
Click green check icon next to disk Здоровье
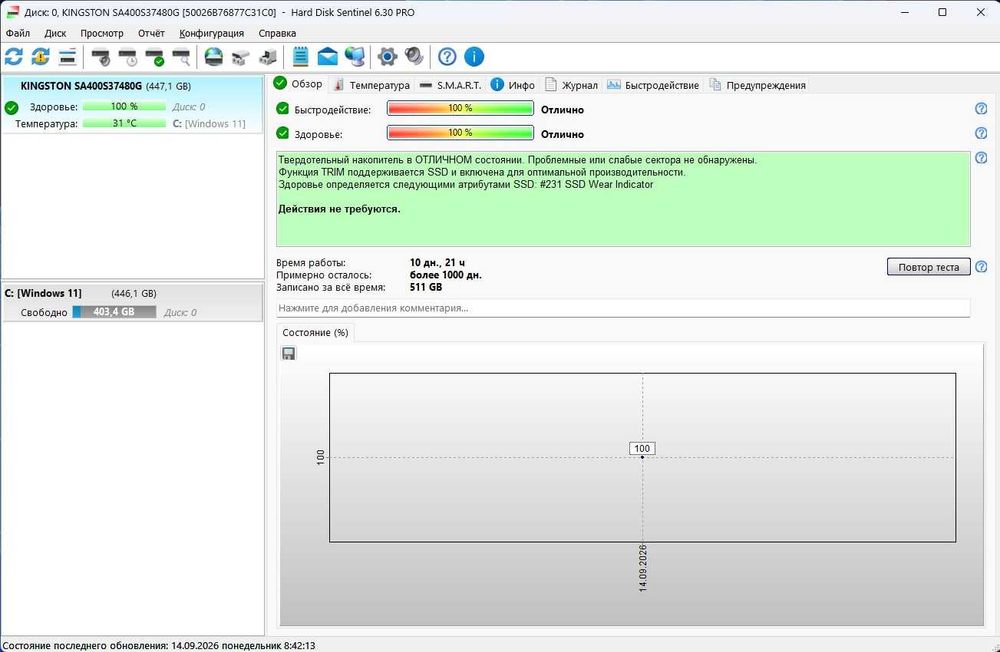11,107
